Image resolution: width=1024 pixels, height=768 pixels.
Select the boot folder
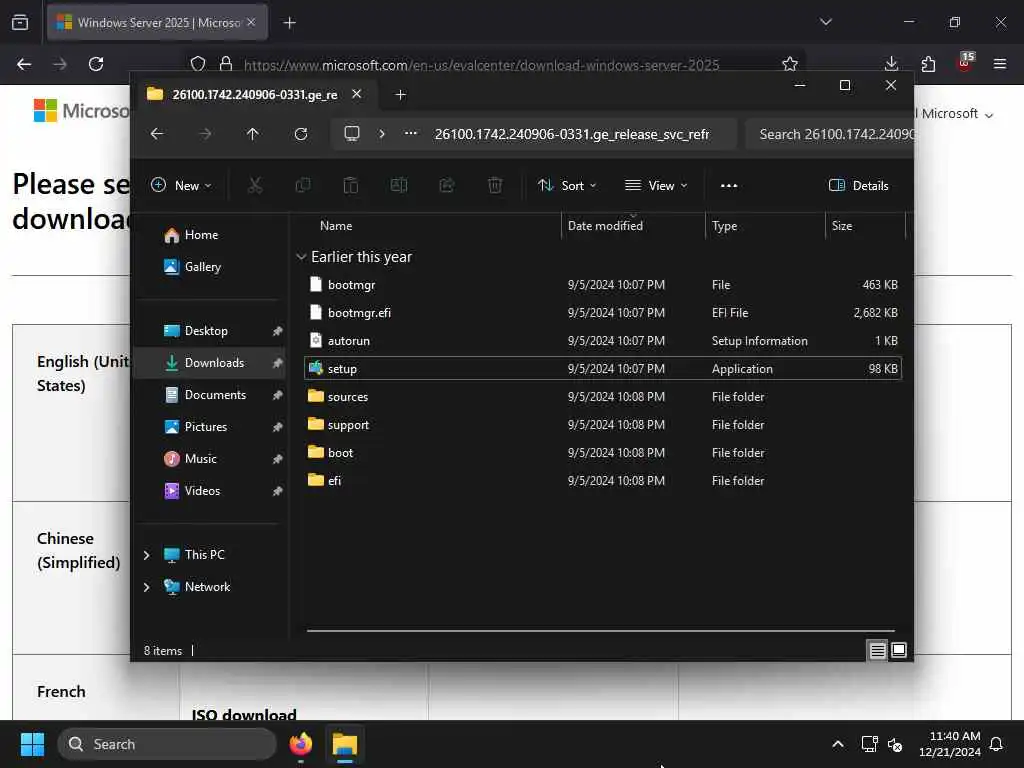[602, 453]
